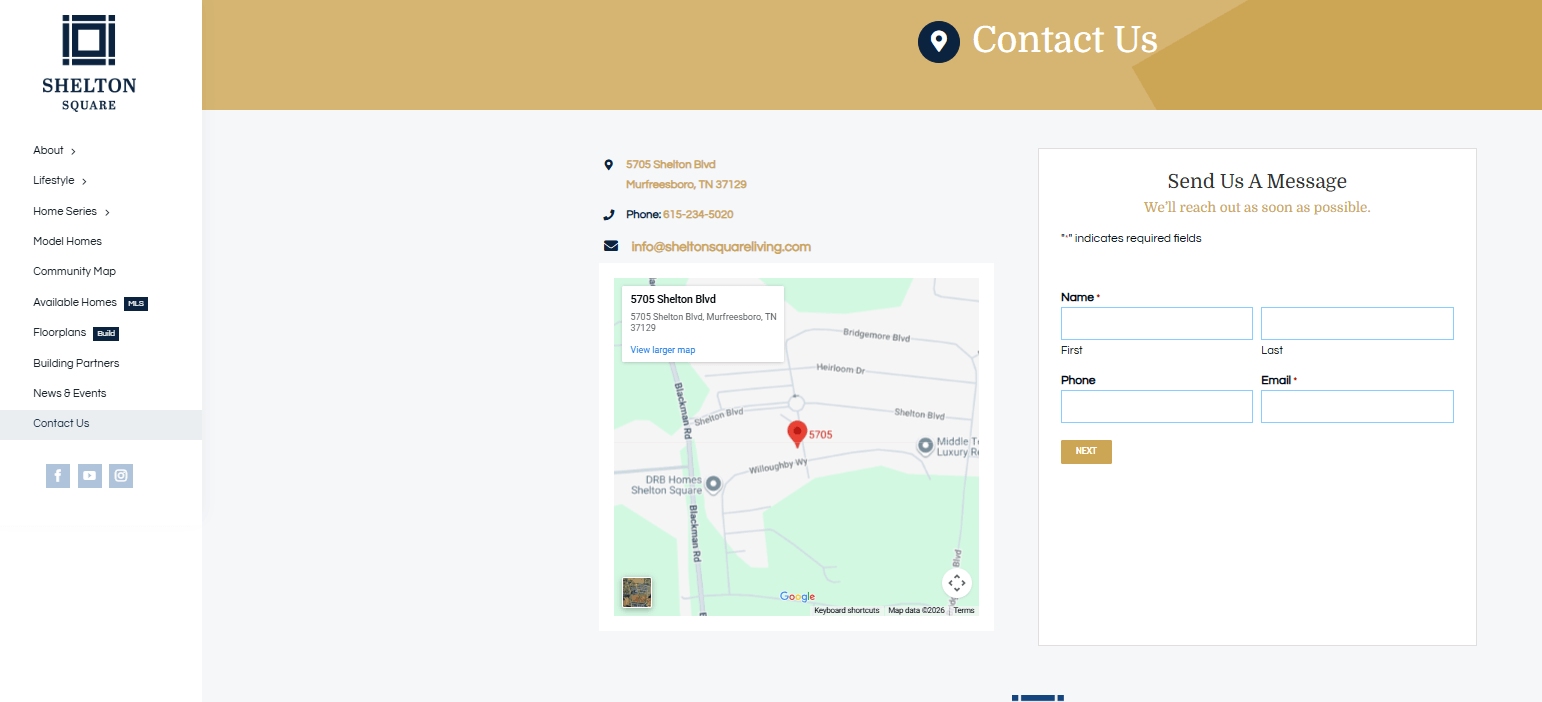Click the location pin icon beside Contact Us
Viewport: 1542px width, 702px height.
click(x=938, y=42)
